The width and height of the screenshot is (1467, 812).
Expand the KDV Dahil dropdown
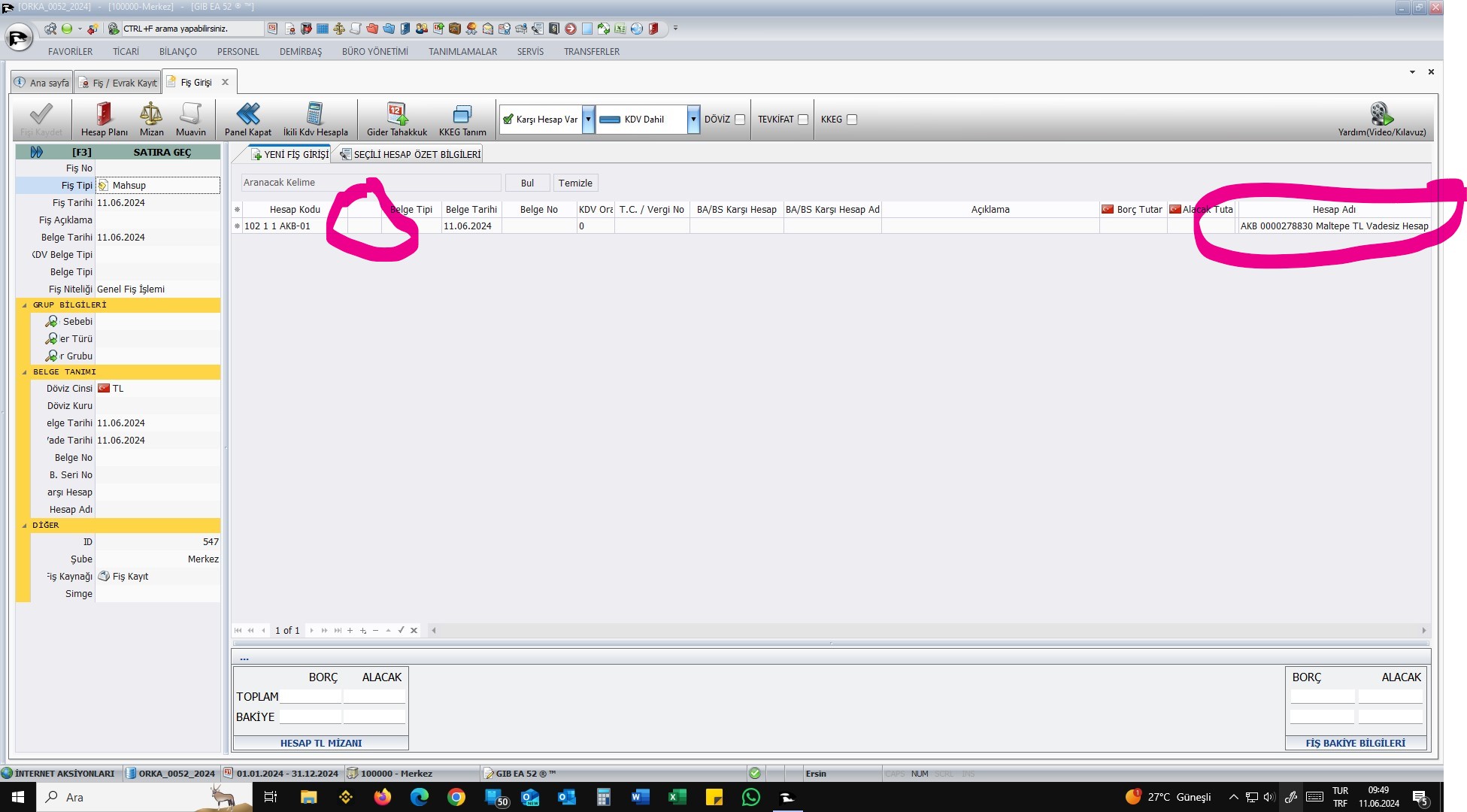(693, 120)
